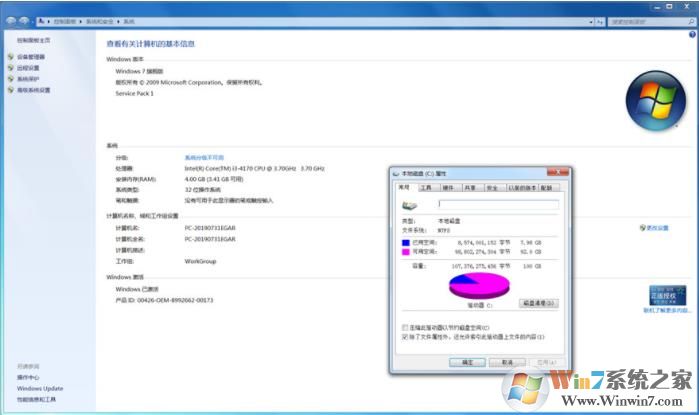Click the 更改设置 (Change settings) link
This screenshot has width=699, height=415.
click(x=658, y=228)
